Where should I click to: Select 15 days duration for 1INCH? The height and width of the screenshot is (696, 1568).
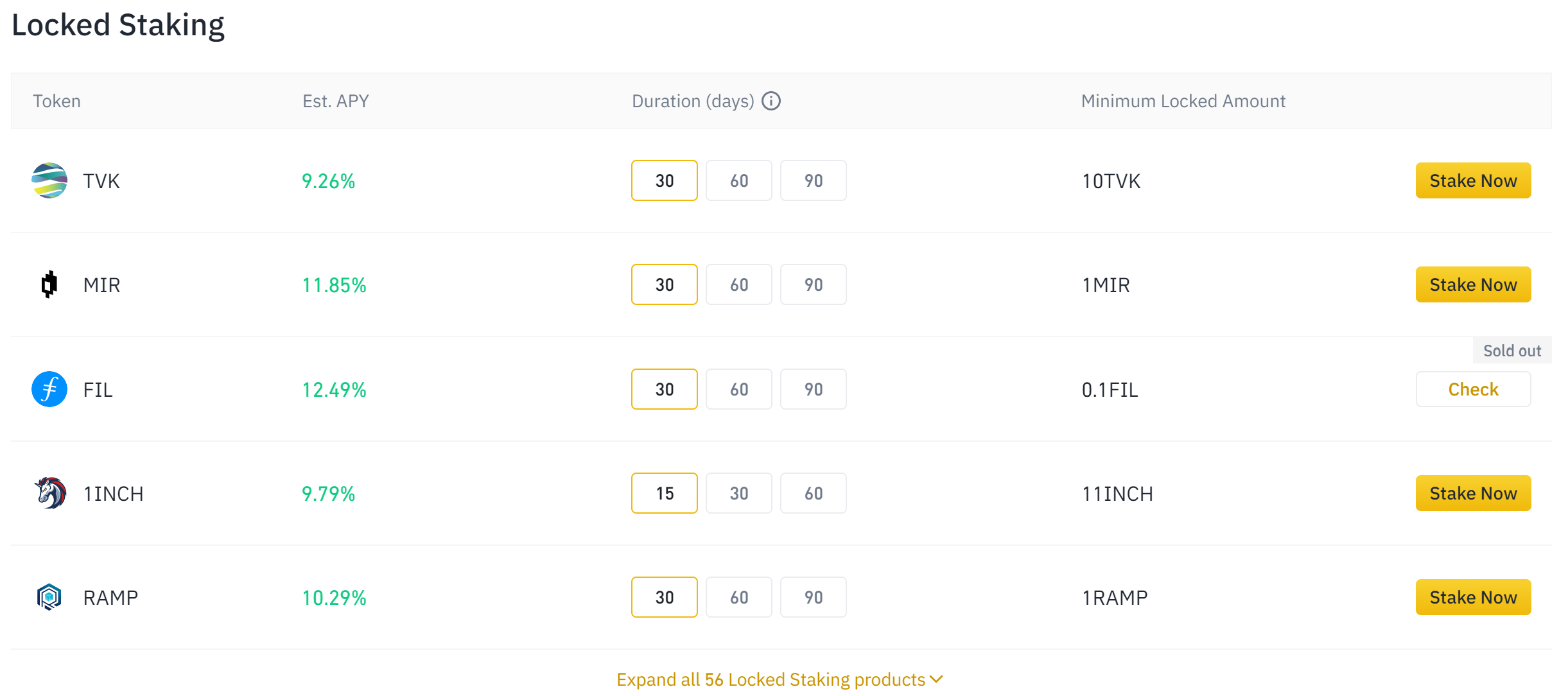(665, 493)
